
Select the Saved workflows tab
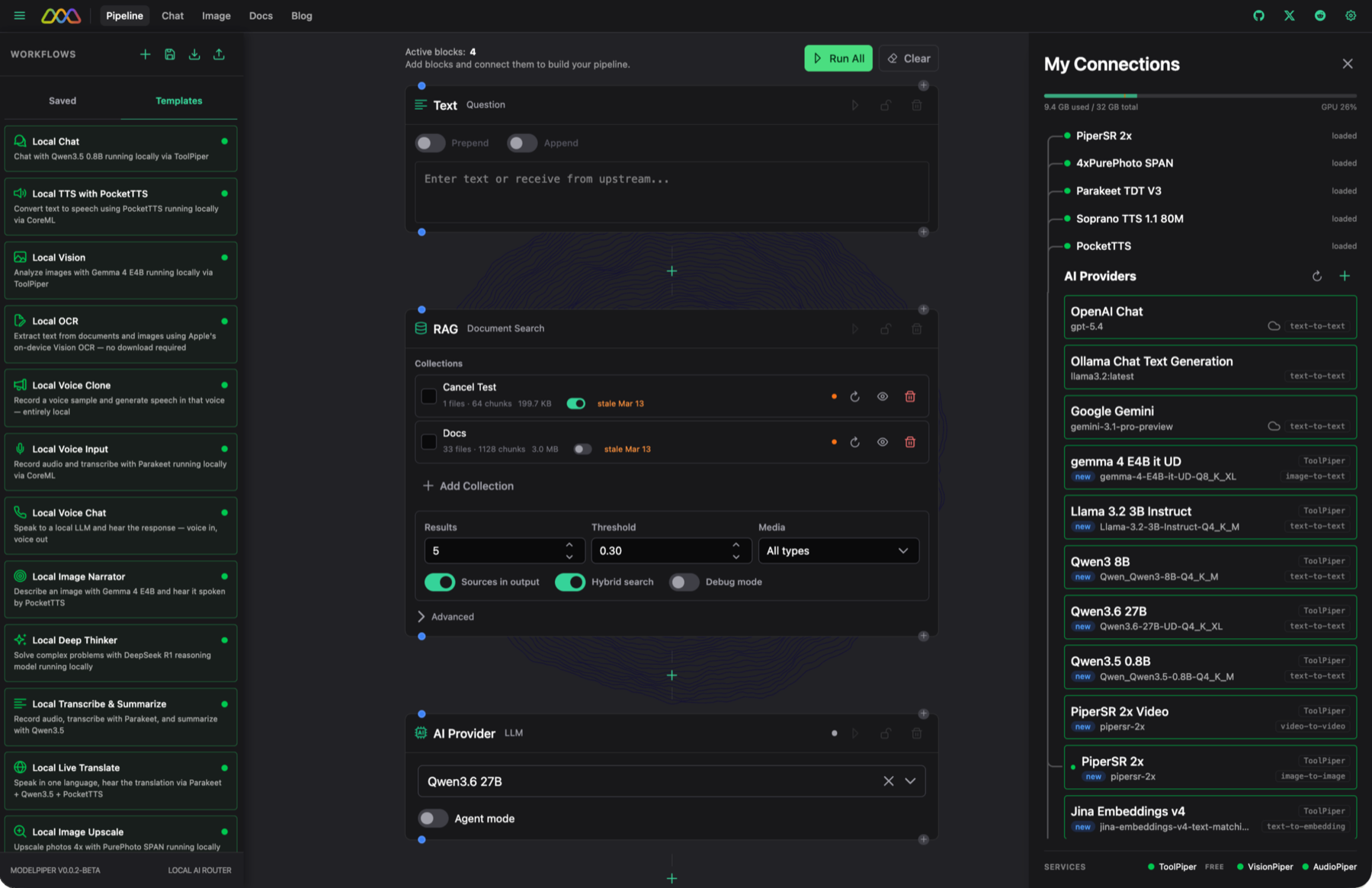[x=63, y=101]
